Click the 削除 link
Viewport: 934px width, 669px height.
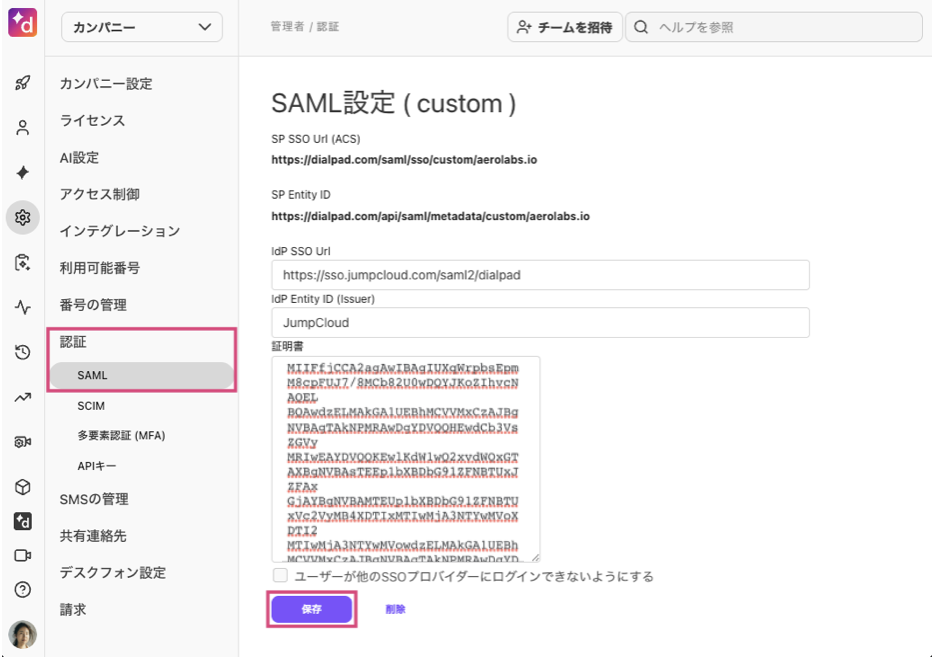tap(395, 609)
